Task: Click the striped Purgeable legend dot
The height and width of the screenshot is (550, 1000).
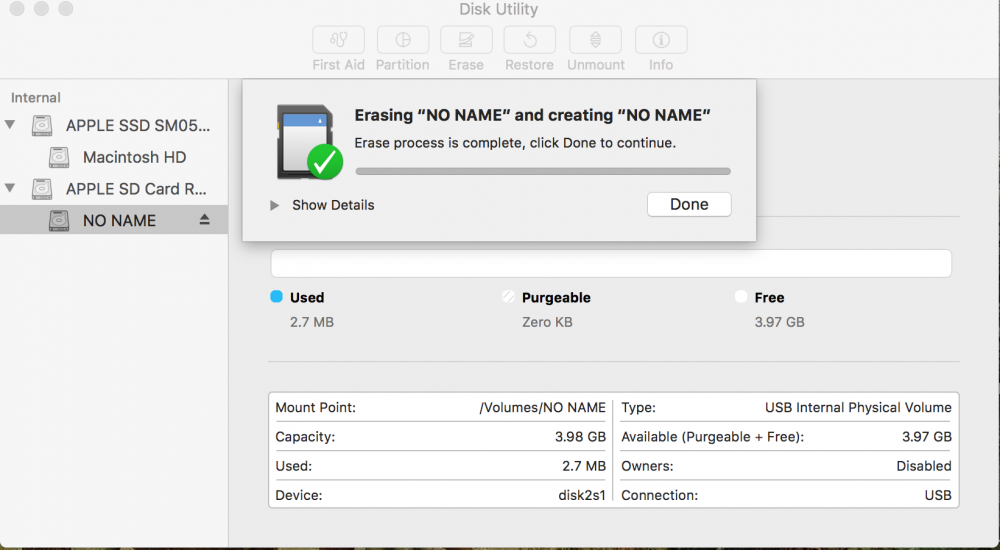Action: point(508,296)
